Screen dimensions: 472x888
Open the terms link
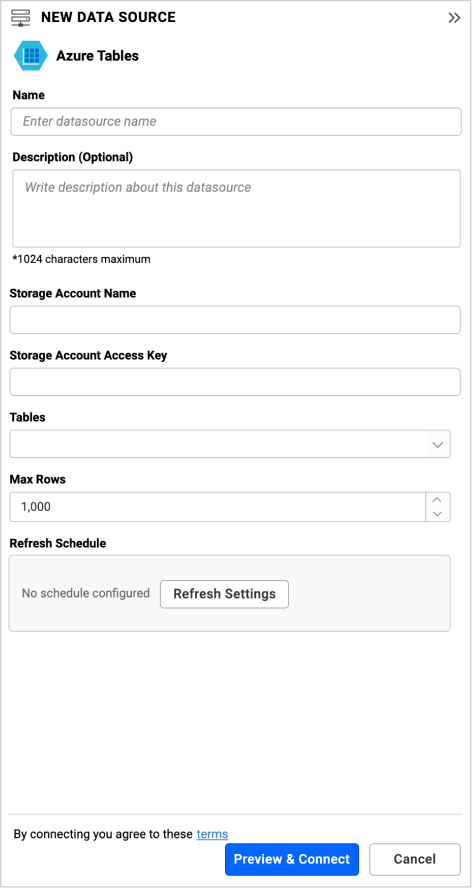[212, 834]
